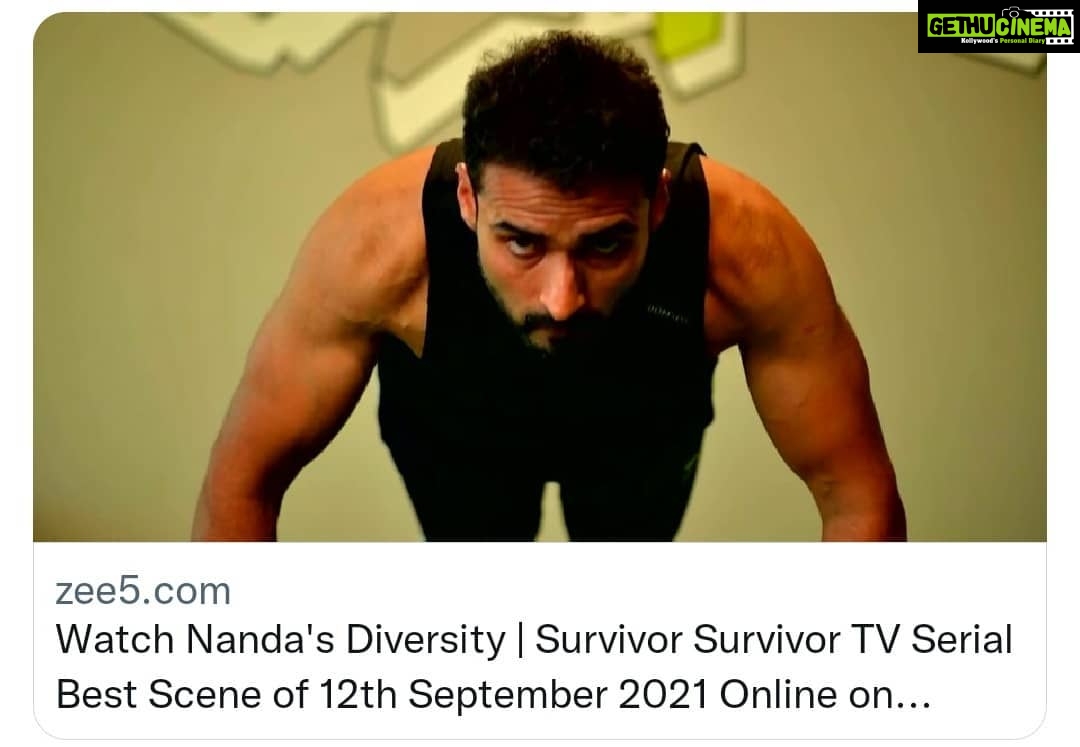The image size is (1080, 747).
Task: Click the green 'GETHU' word in logo
Action: click(960, 26)
